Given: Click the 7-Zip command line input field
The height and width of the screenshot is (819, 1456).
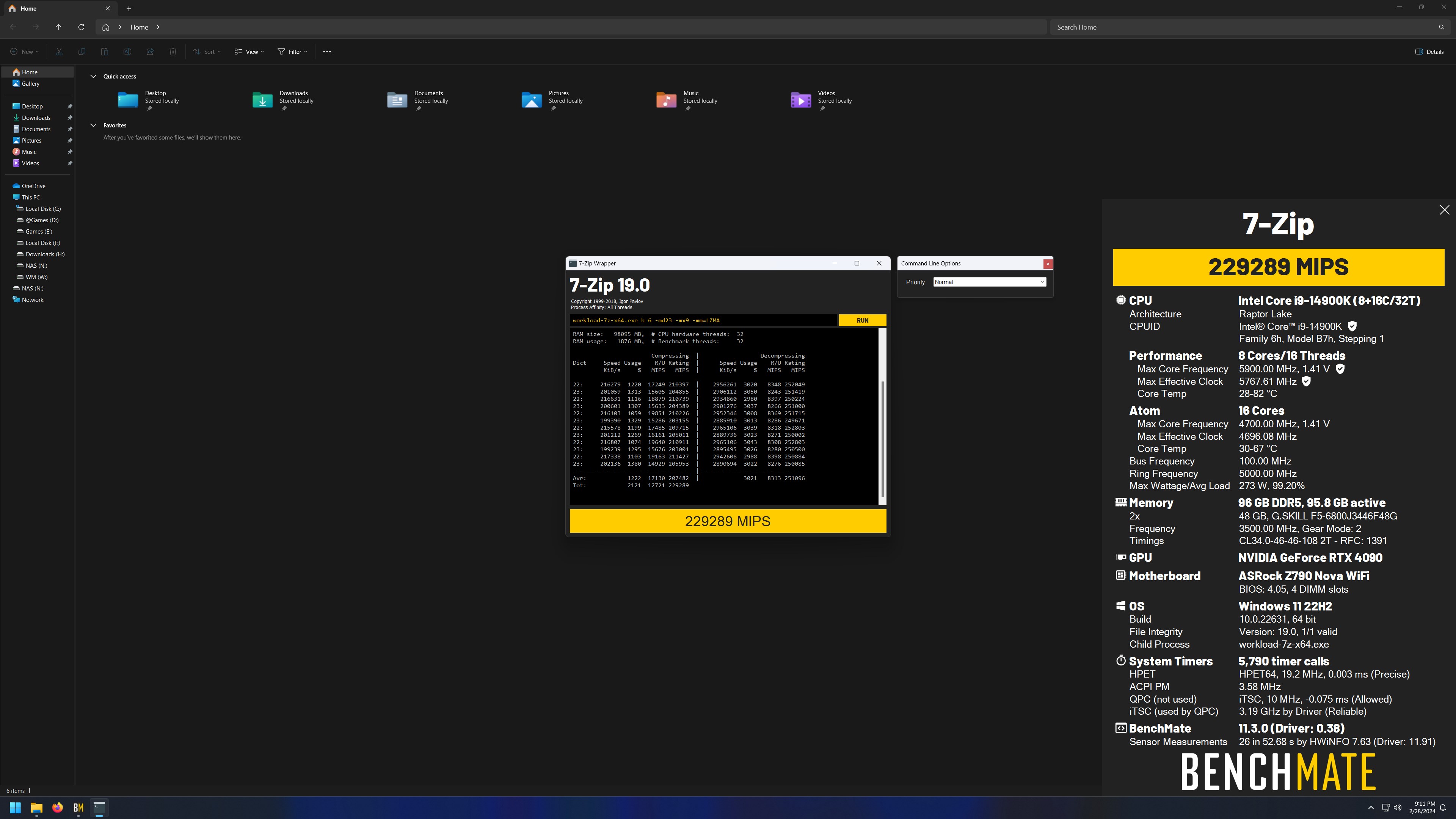Looking at the screenshot, I should tap(703, 320).
